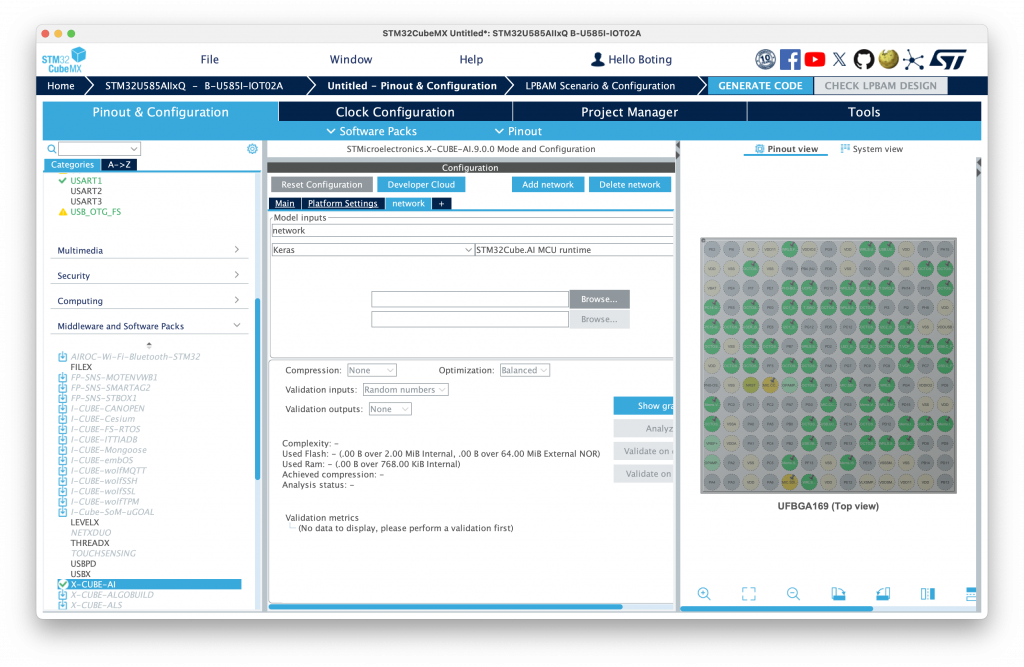Viewport: 1024px width, 667px height.
Task: Open the File menu
Action: pos(210,59)
